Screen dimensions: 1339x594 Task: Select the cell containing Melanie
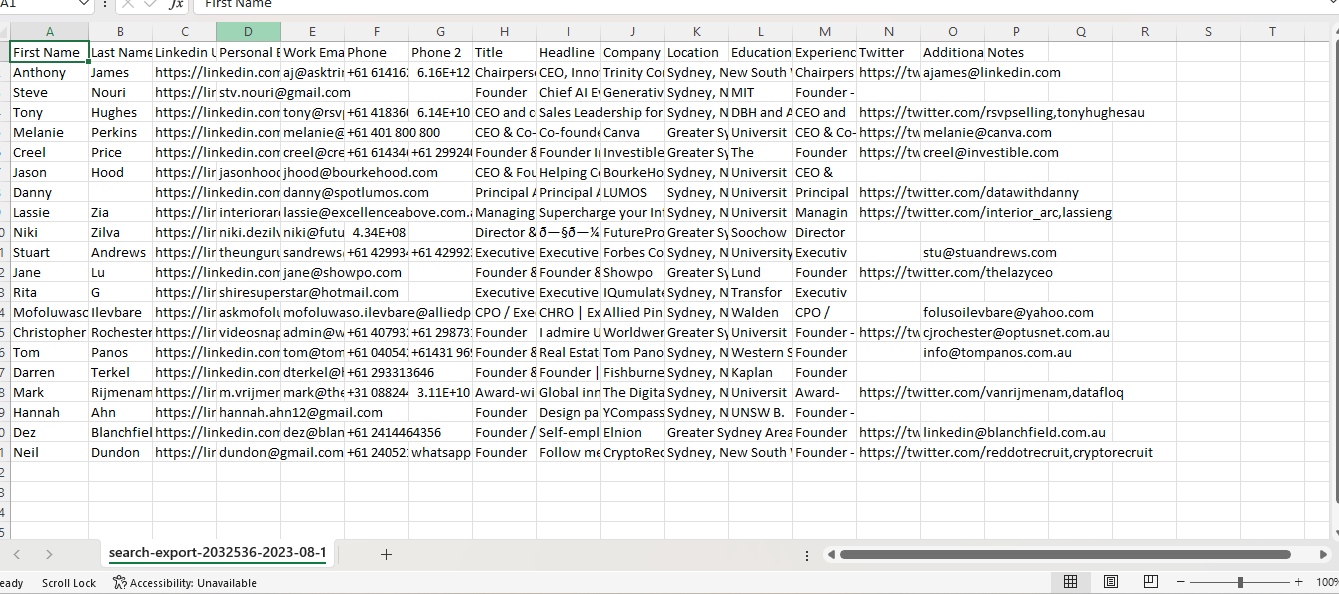pos(49,132)
